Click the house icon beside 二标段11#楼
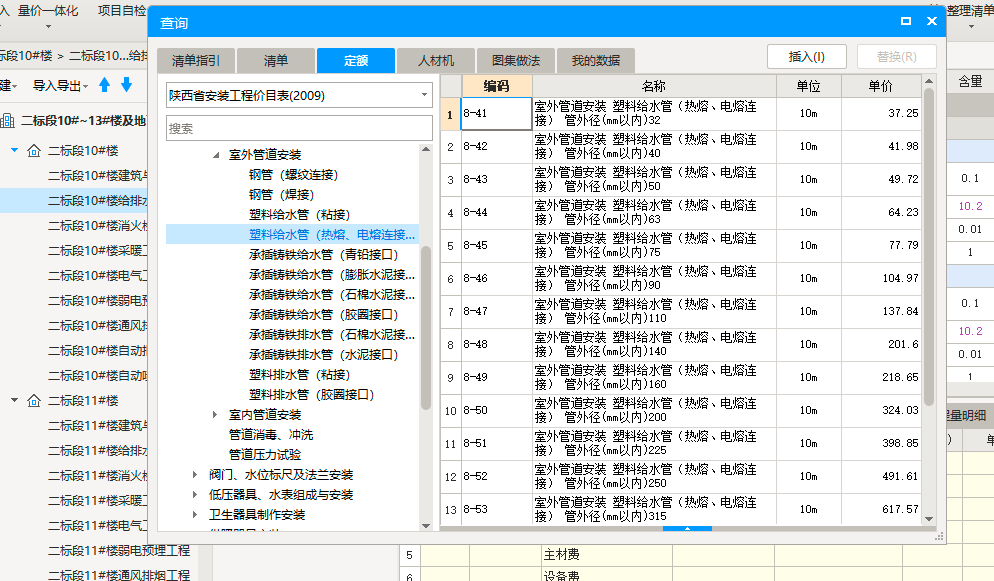 coord(34,400)
